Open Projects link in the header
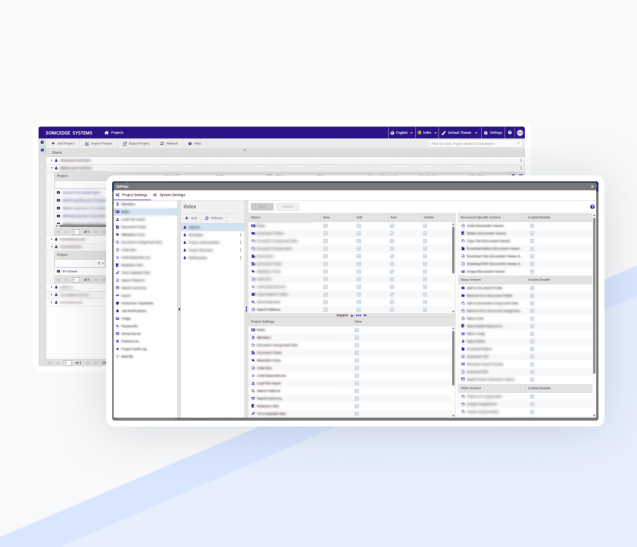 click(x=115, y=132)
